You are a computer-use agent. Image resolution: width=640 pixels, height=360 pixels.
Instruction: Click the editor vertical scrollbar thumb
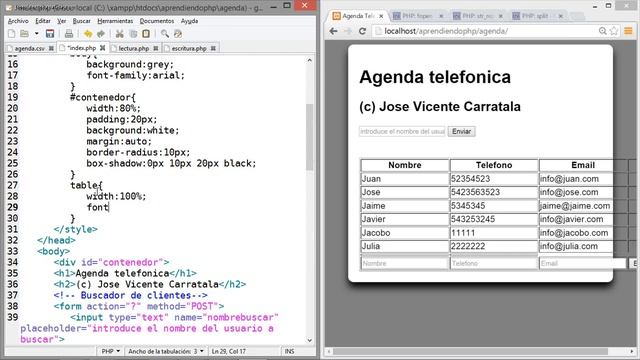(309, 137)
